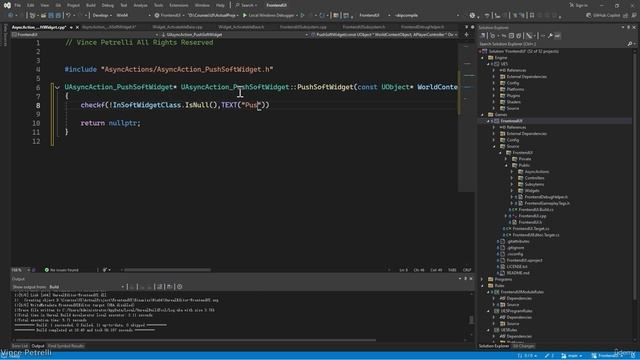Open the GitHub Copilot button
The height and width of the screenshot is (360, 640).
[x=602, y=15]
